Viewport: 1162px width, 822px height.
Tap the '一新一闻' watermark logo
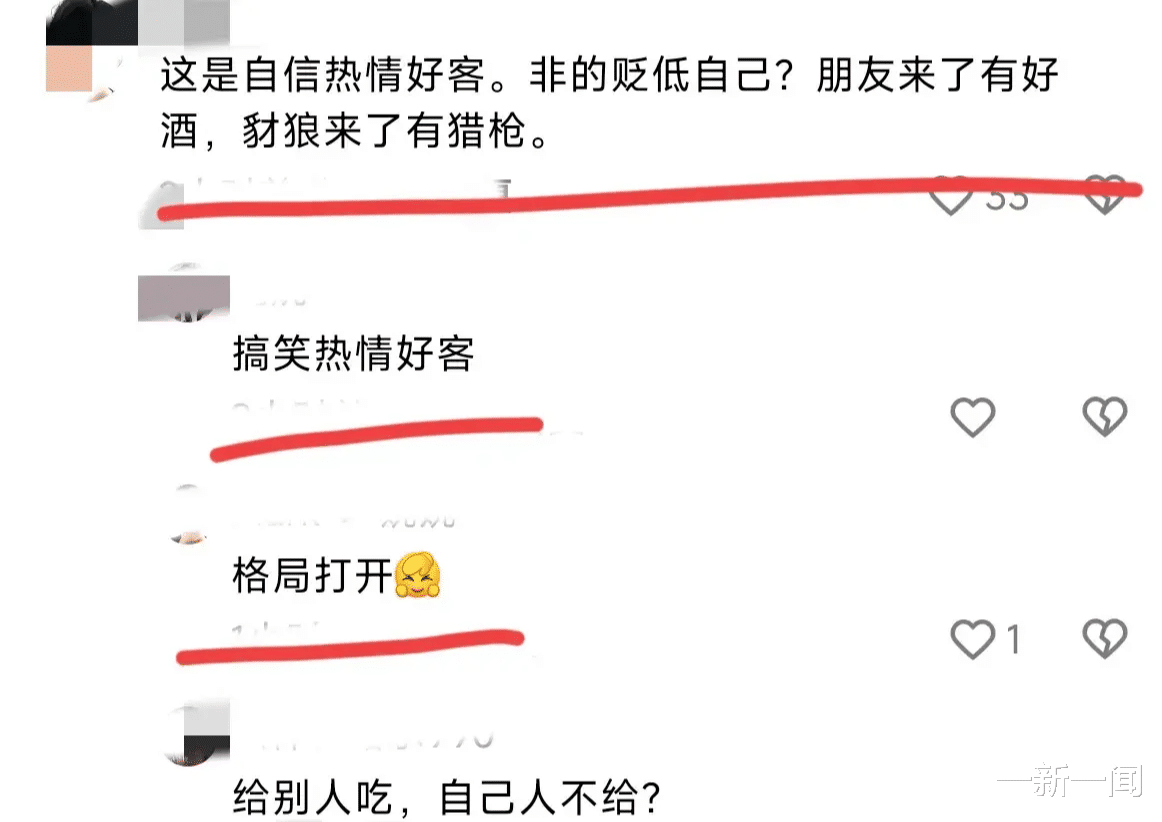1071,779
